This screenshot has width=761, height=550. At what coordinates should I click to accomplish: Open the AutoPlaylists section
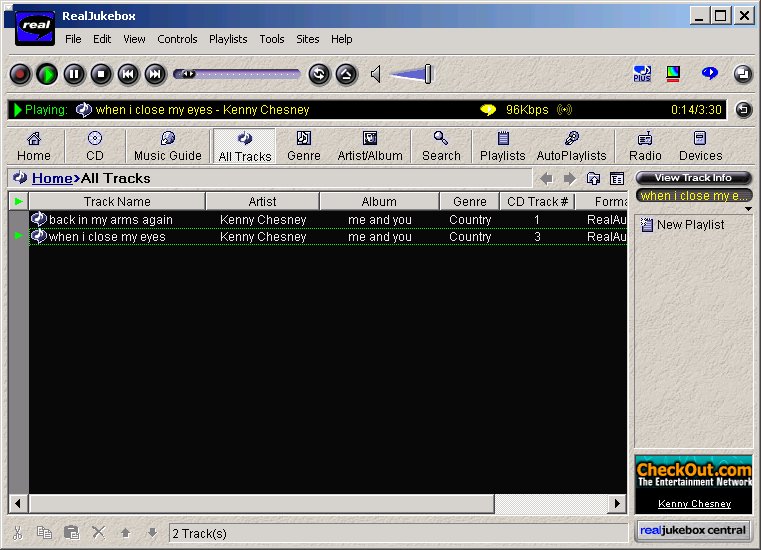pos(571,146)
